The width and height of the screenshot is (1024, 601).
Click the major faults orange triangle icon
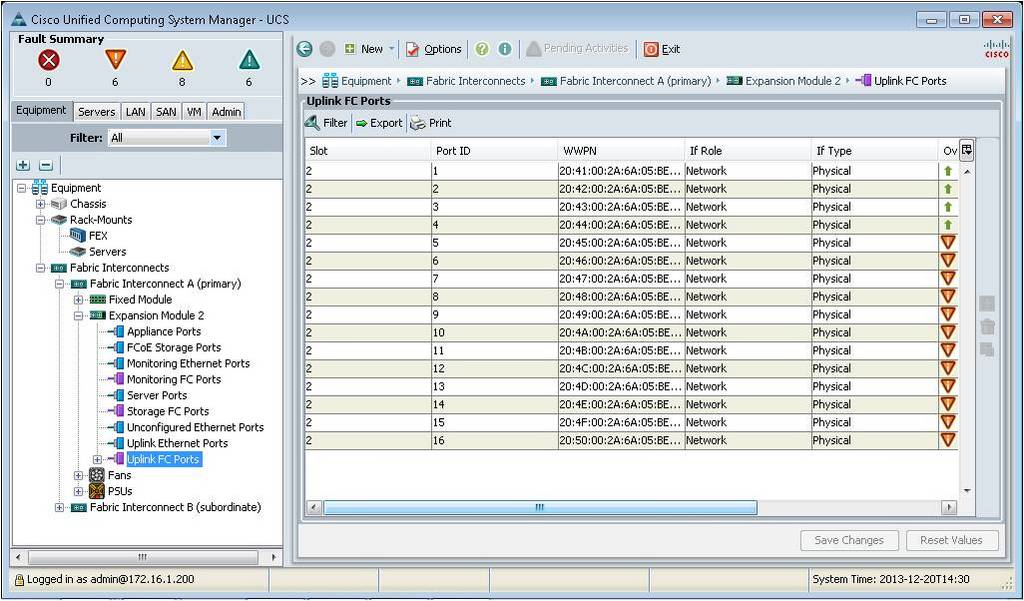(x=115, y=59)
